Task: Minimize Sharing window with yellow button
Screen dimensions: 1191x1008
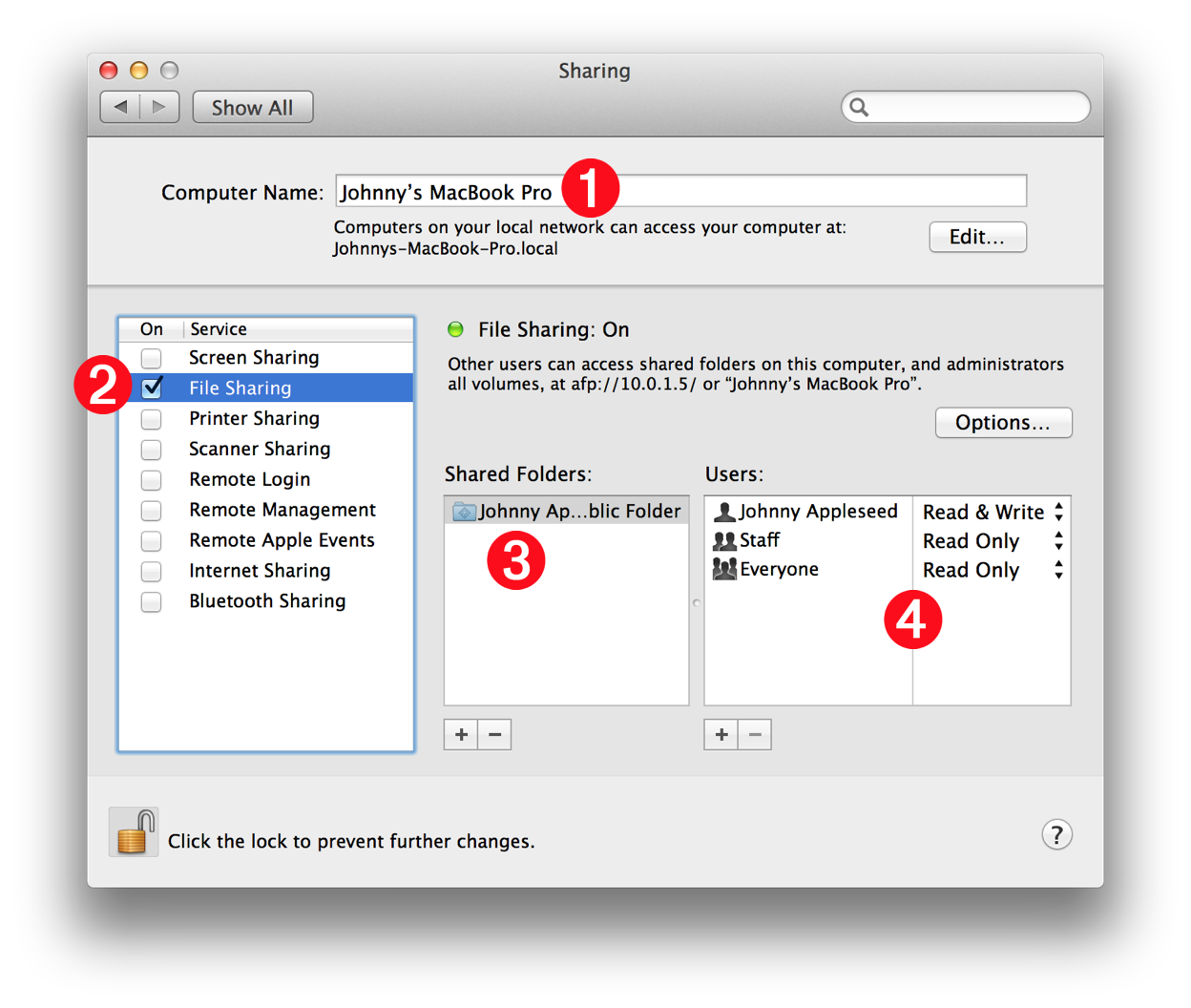Action: tap(139, 70)
